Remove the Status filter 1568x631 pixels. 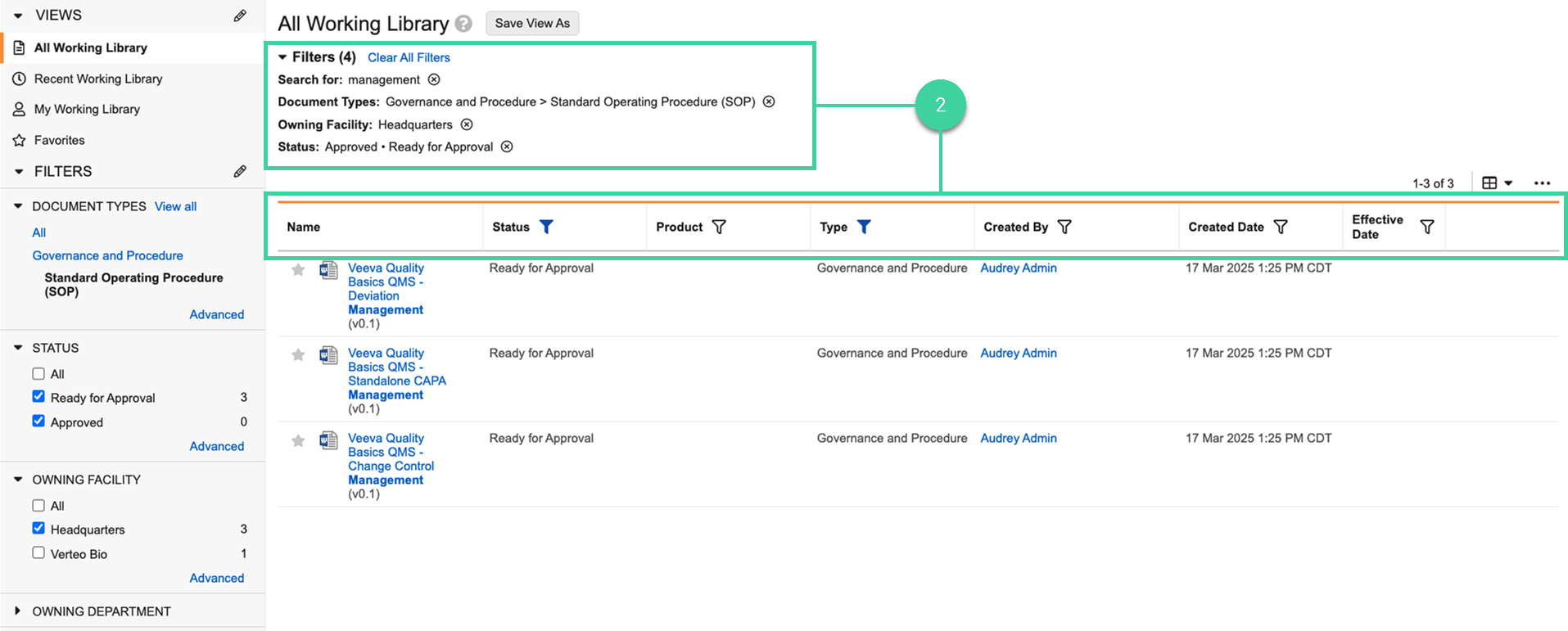click(x=507, y=146)
